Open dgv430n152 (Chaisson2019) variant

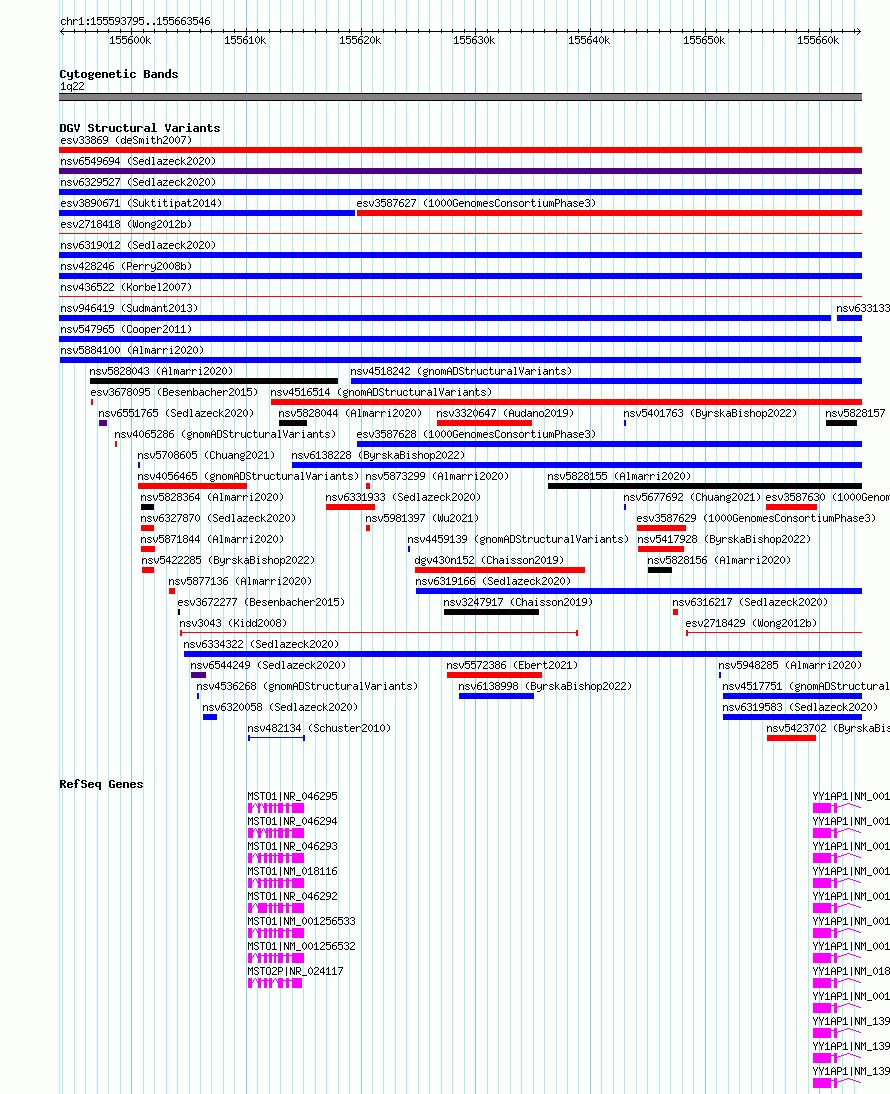[500, 570]
